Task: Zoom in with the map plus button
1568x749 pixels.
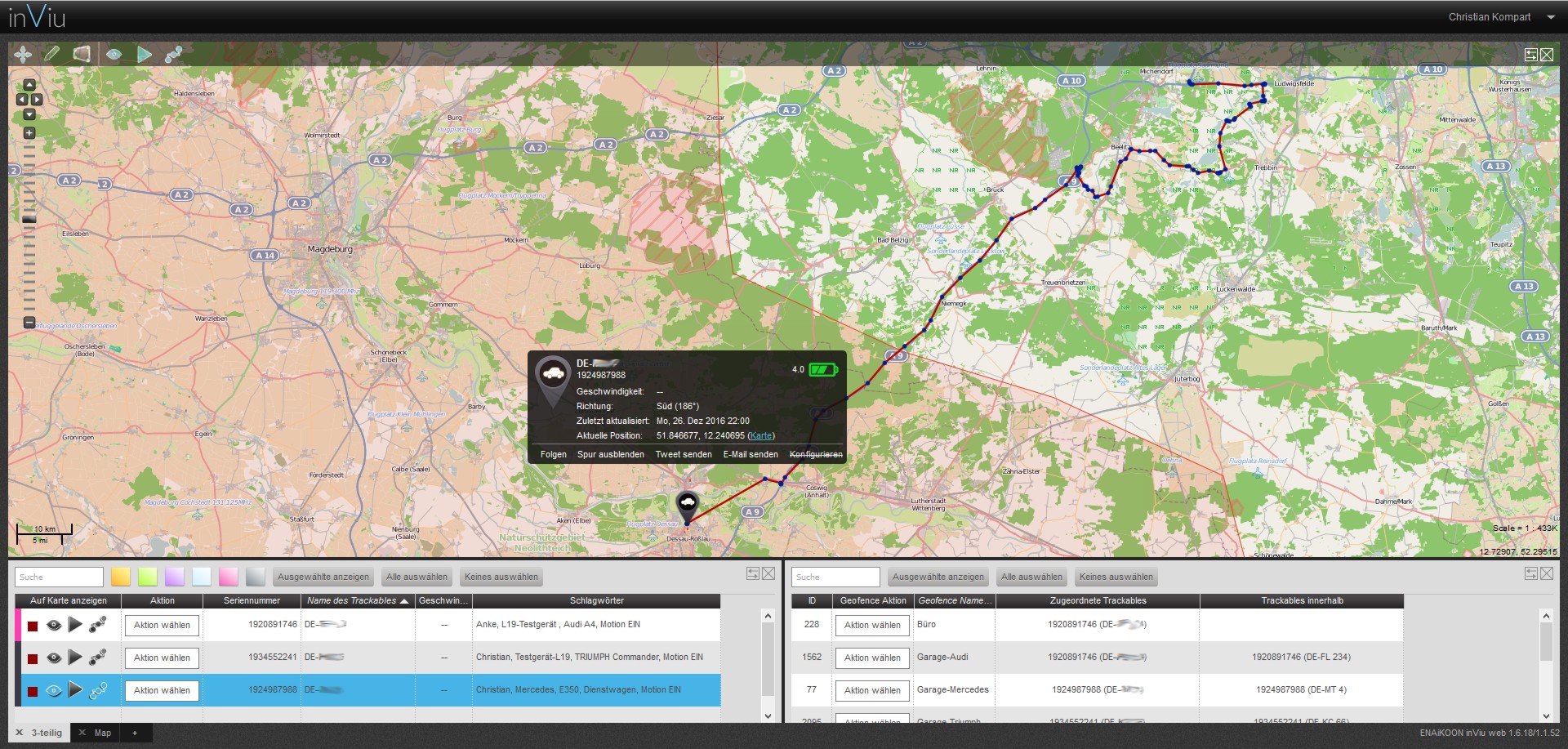Action: pos(29,133)
